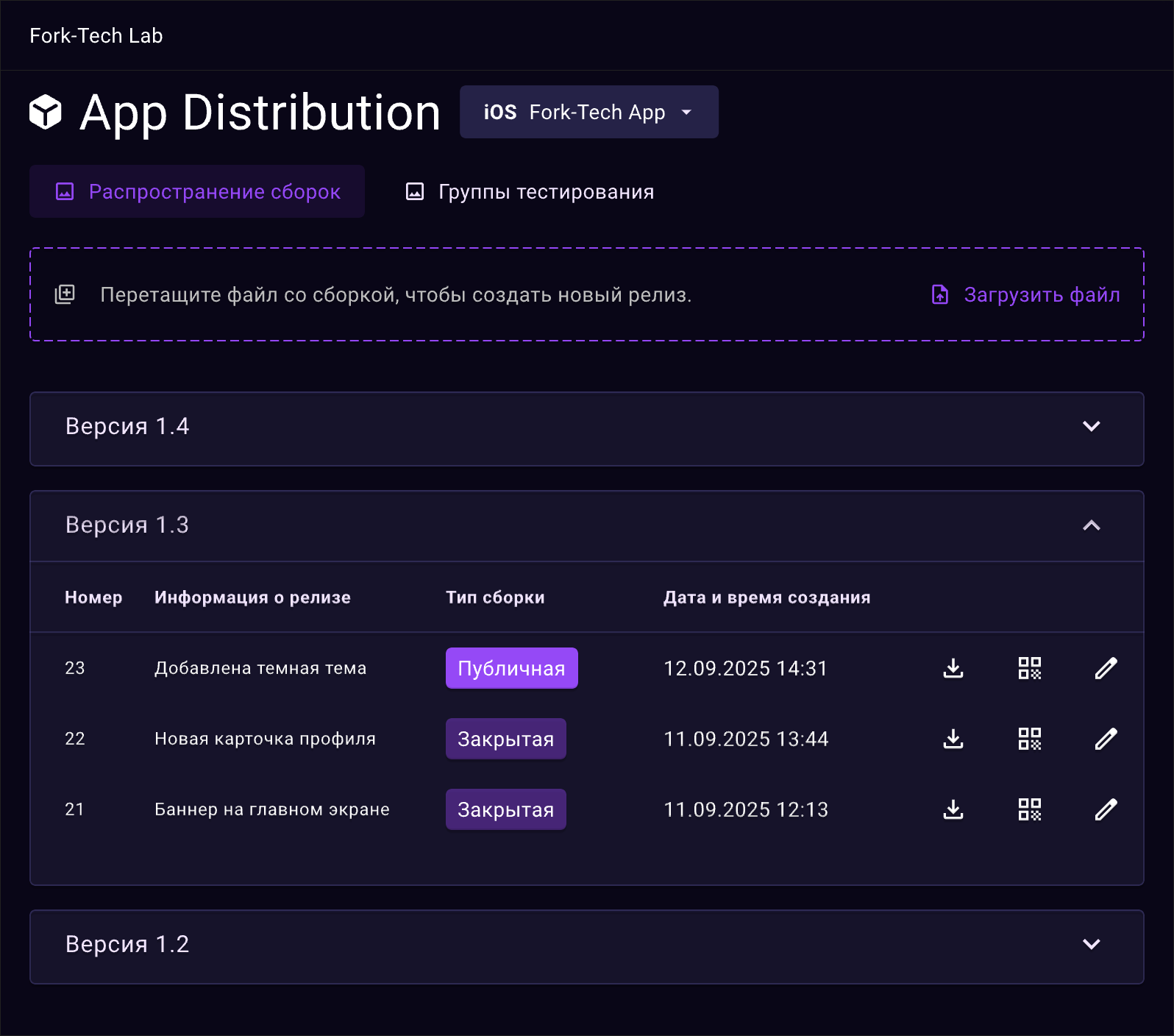
Task: Click the Fork-Tech Lab header link
Action: (96, 35)
